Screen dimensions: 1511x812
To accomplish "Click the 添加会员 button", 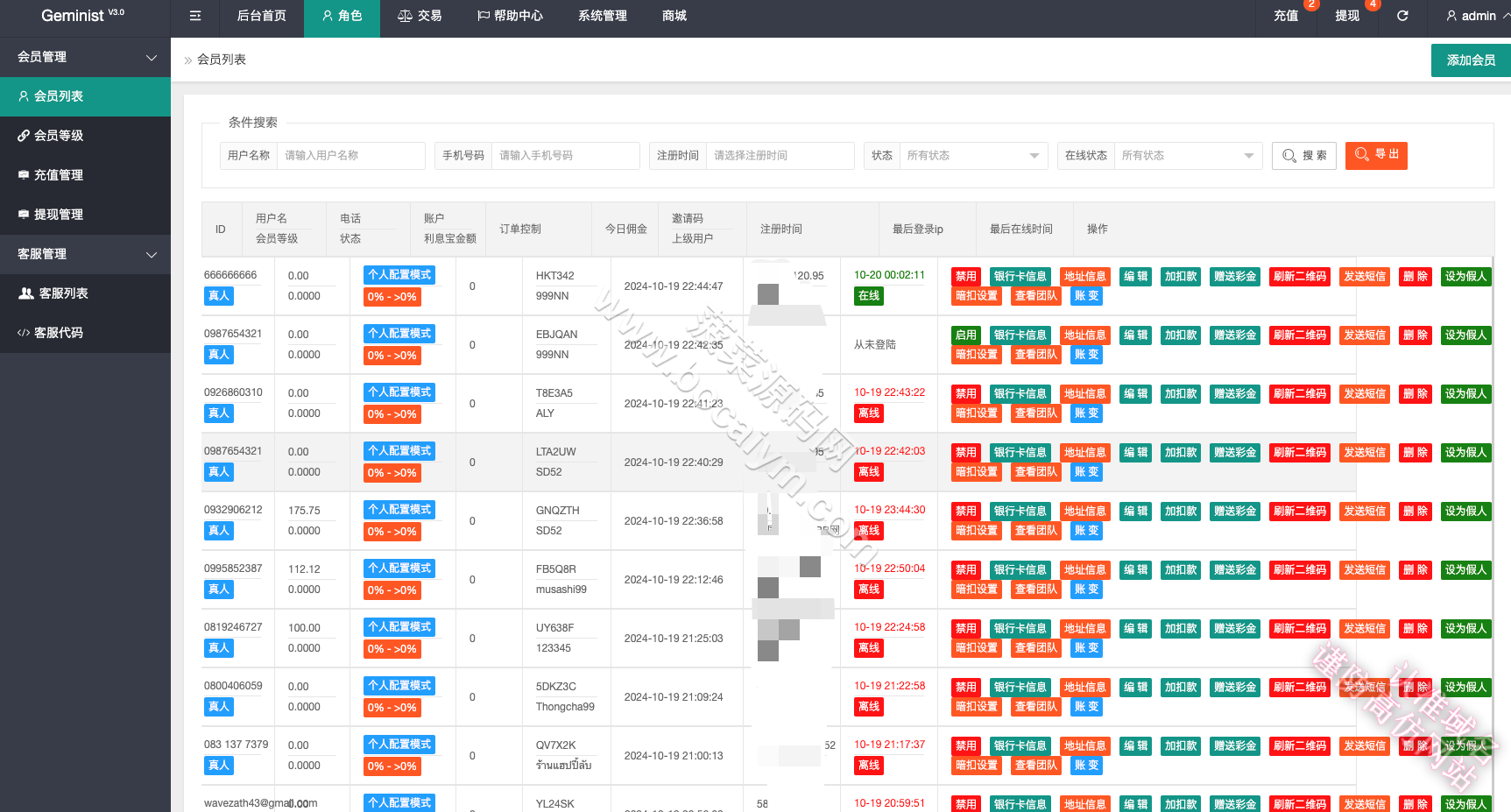I will pyautogui.click(x=1471, y=60).
